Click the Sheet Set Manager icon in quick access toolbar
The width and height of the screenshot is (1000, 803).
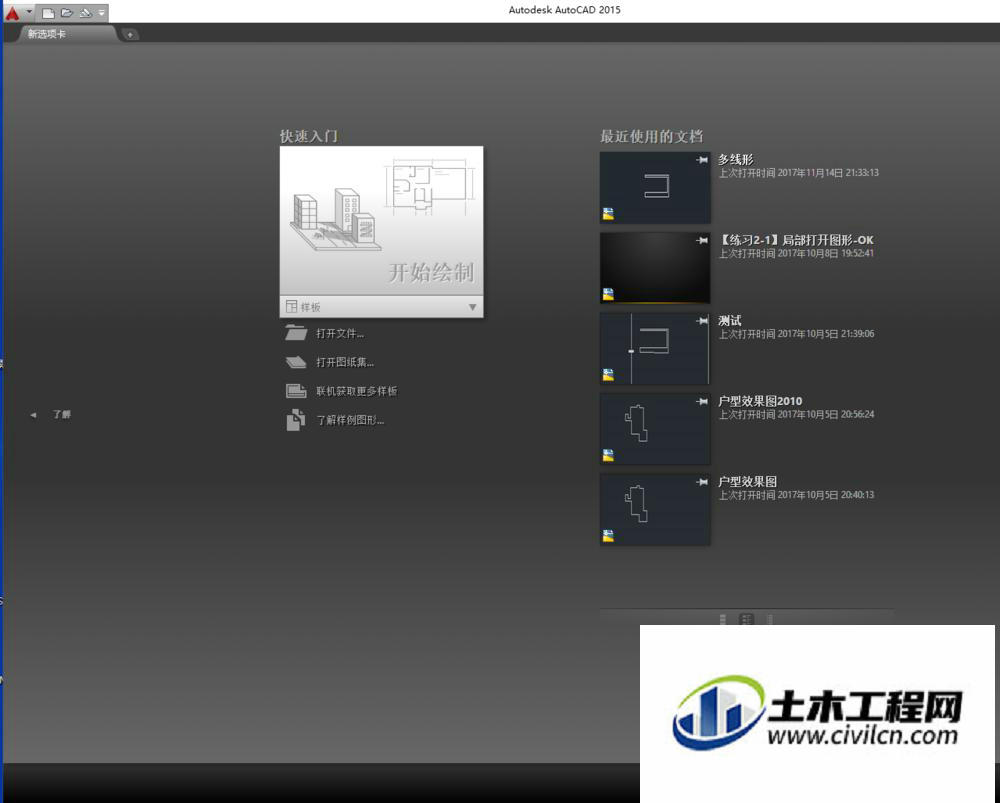pos(85,13)
